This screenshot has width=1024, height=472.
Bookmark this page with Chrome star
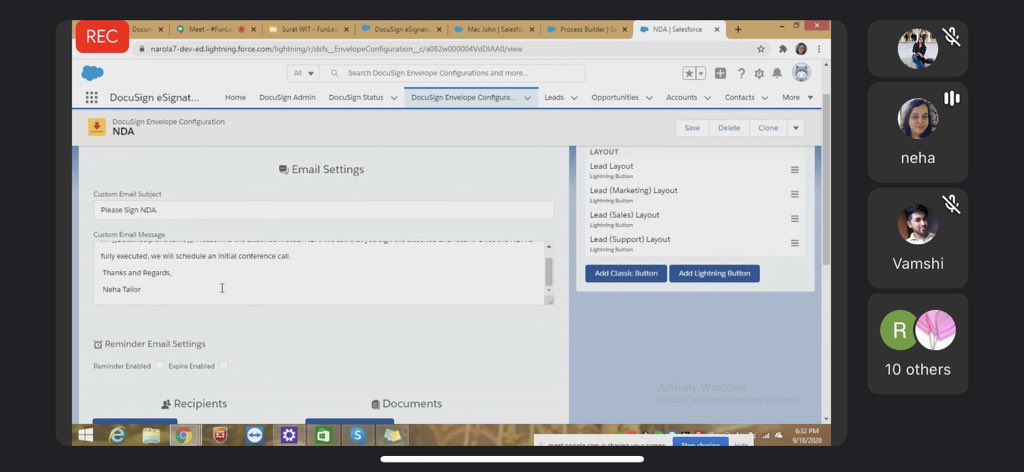pyautogui.click(x=761, y=49)
